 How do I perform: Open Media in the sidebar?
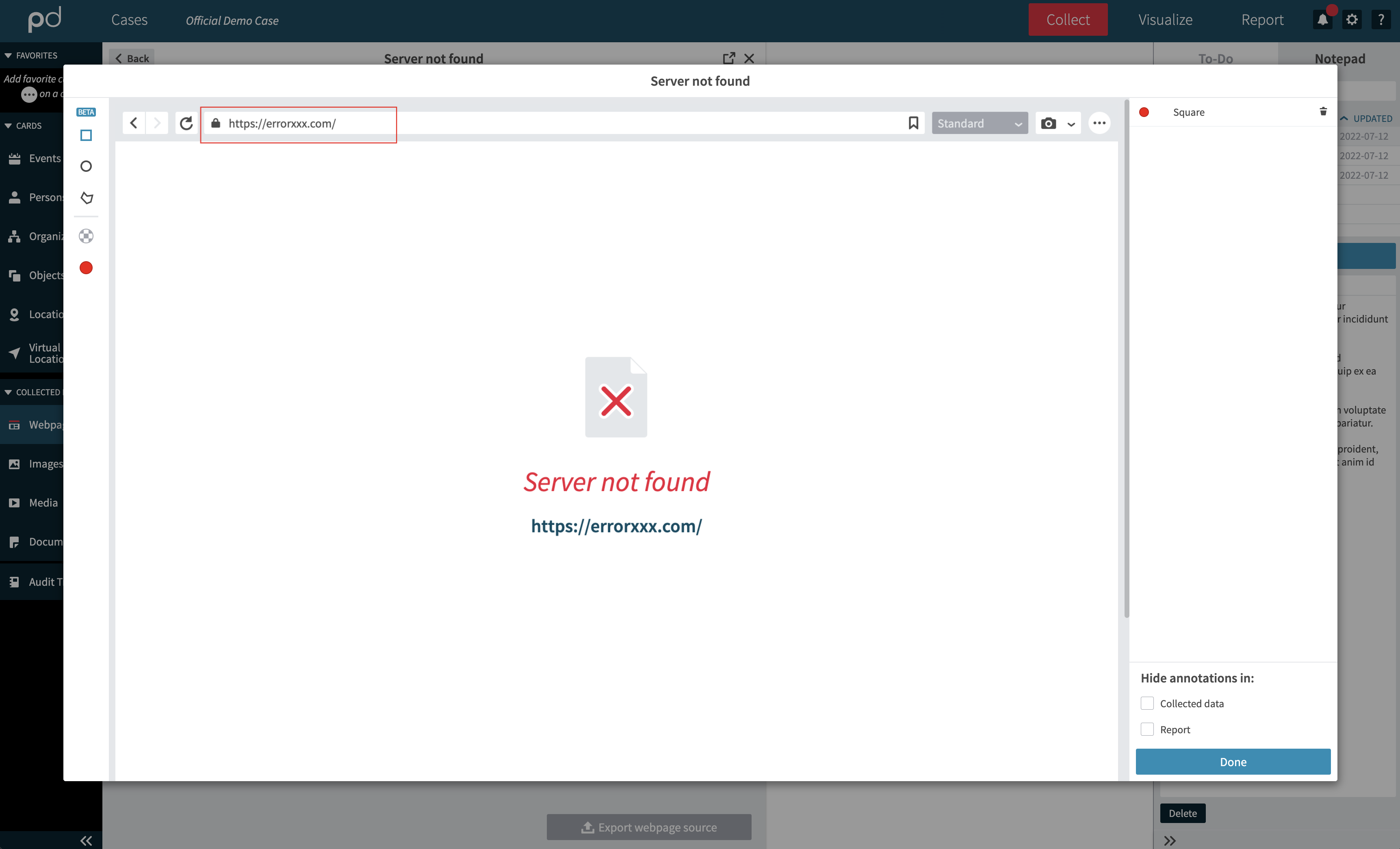point(32,502)
